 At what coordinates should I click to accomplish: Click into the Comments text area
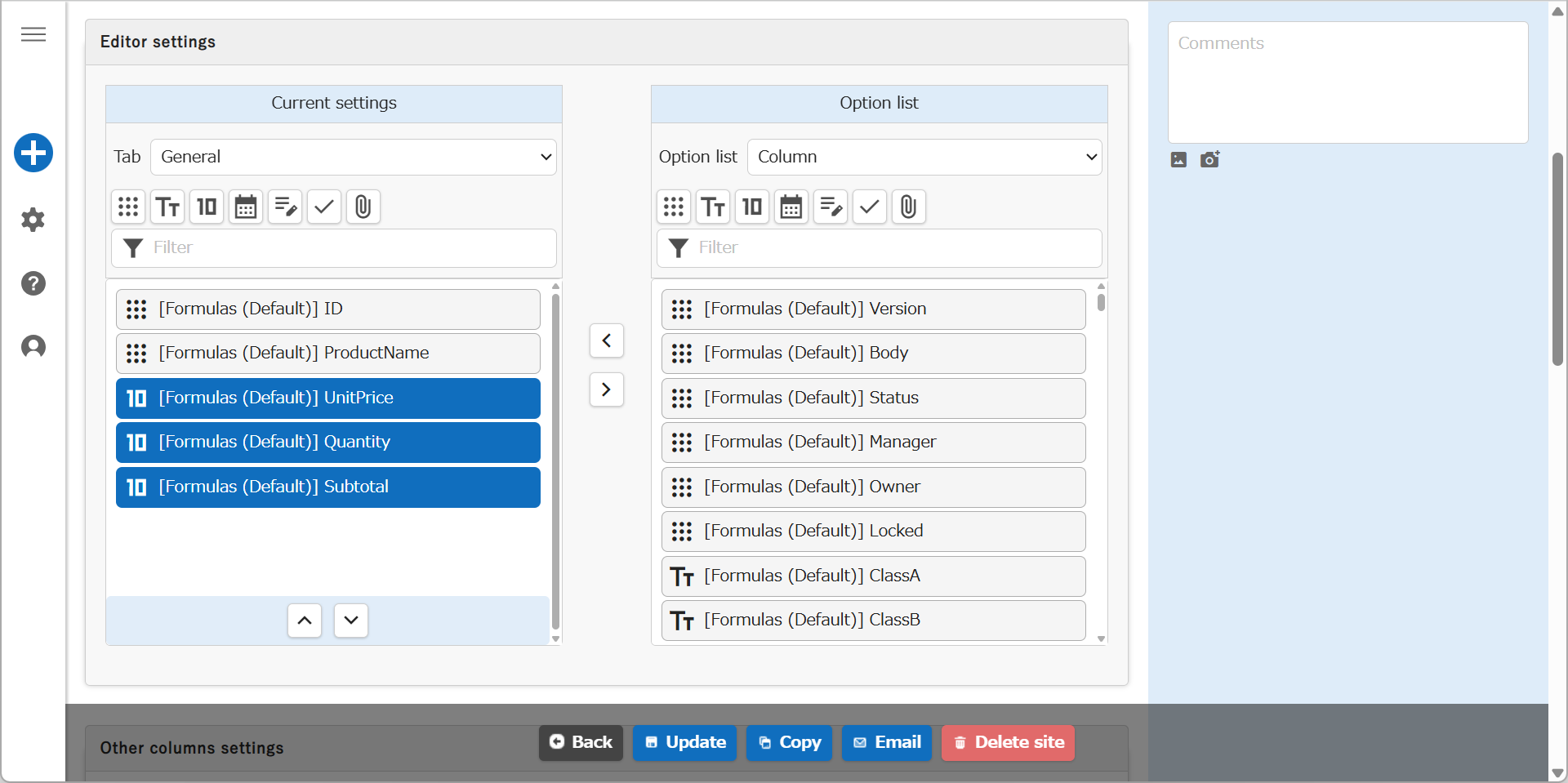tap(1348, 82)
